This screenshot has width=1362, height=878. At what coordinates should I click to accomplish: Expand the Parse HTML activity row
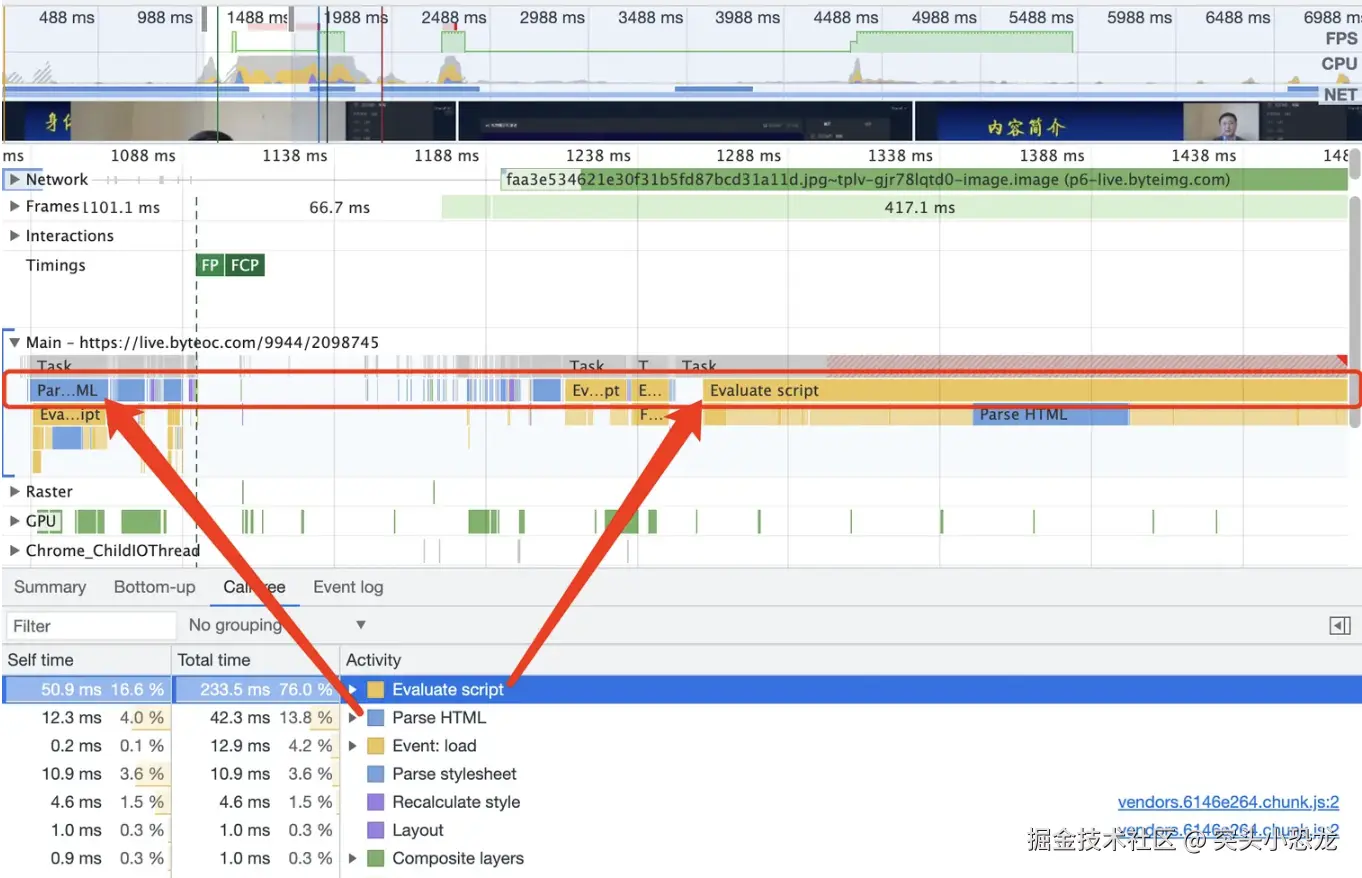(353, 718)
